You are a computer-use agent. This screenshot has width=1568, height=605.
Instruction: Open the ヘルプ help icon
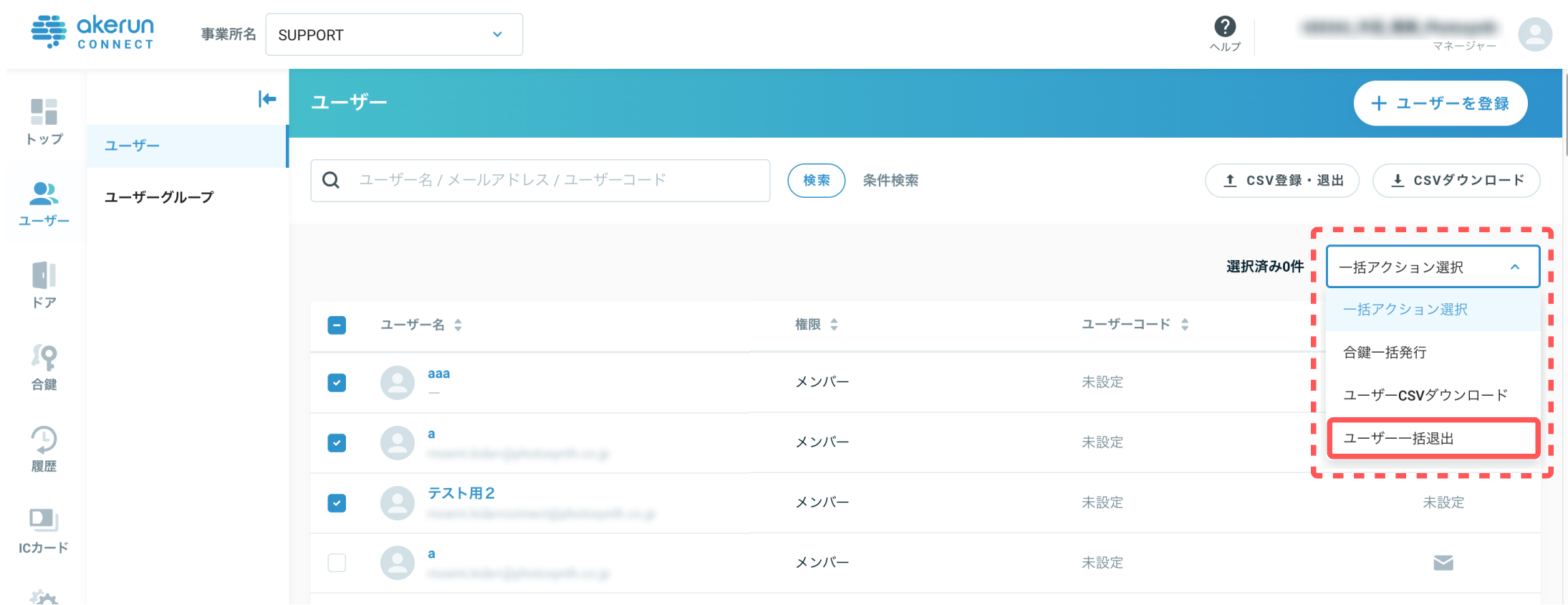(1225, 34)
